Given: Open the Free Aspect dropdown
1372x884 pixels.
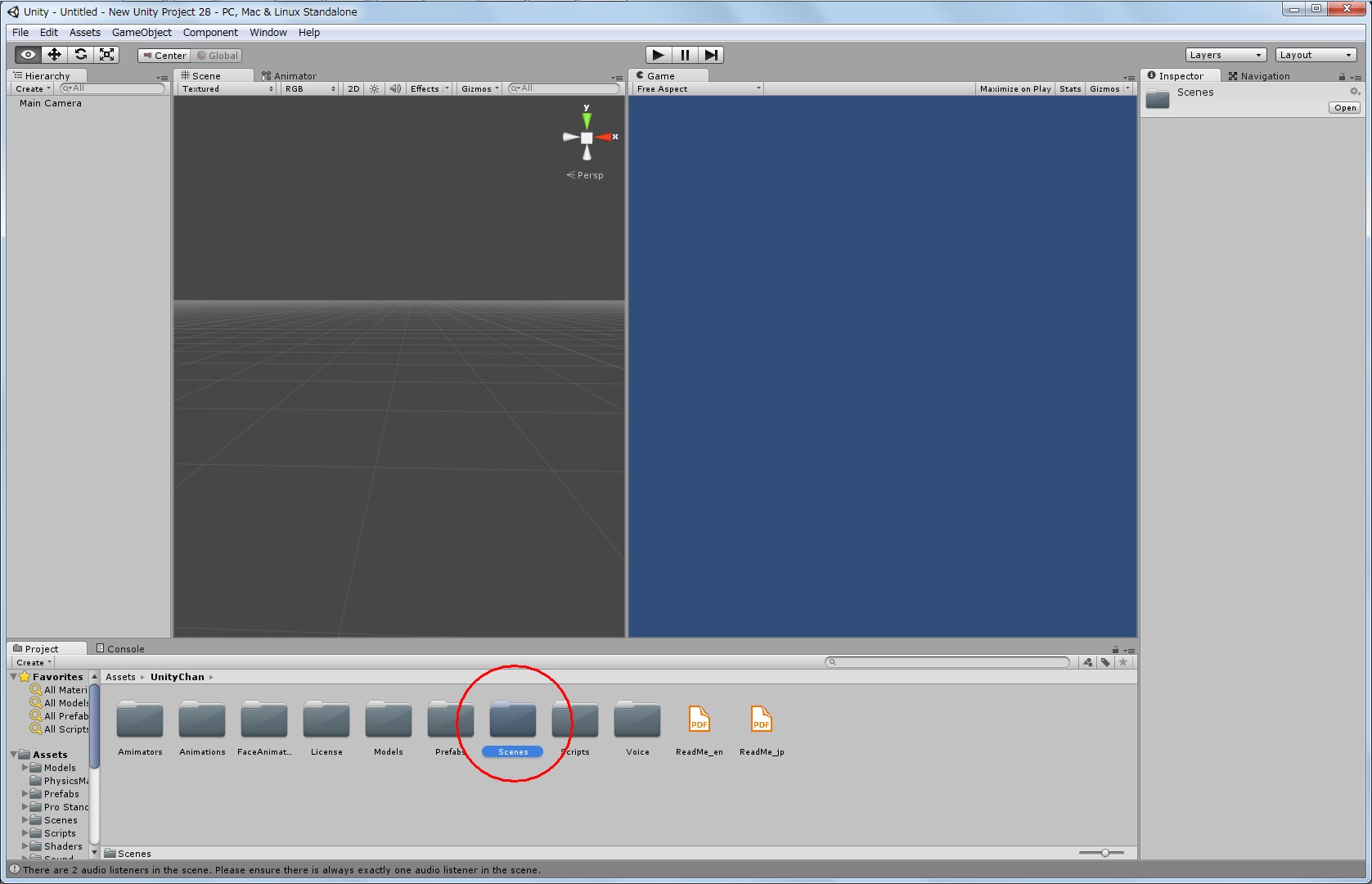Looking at the screenshot, I should 698,88.
